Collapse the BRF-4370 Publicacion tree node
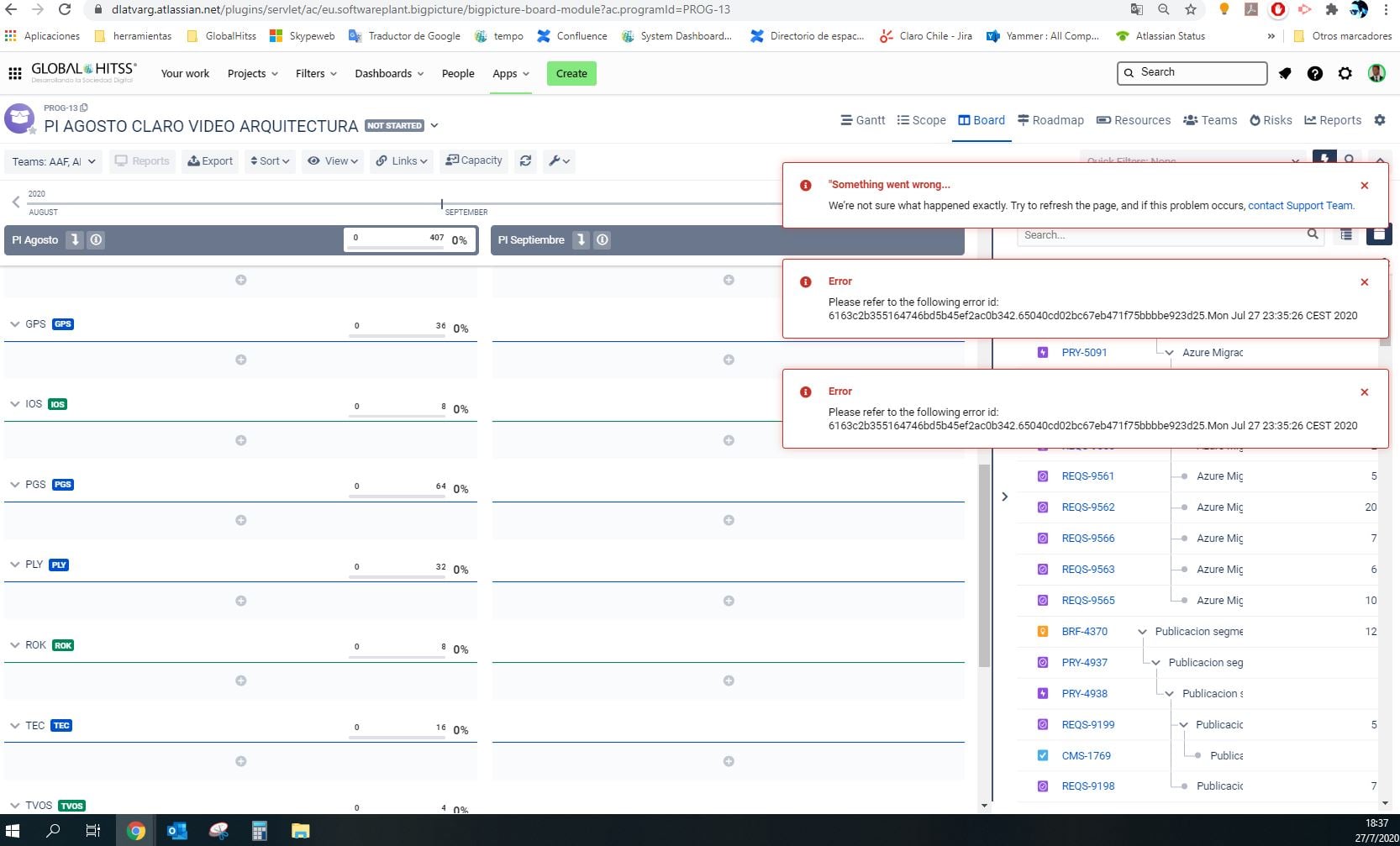Image resolution: width=1400 pixels, height=846 pixels. (x=1142, y=632)
